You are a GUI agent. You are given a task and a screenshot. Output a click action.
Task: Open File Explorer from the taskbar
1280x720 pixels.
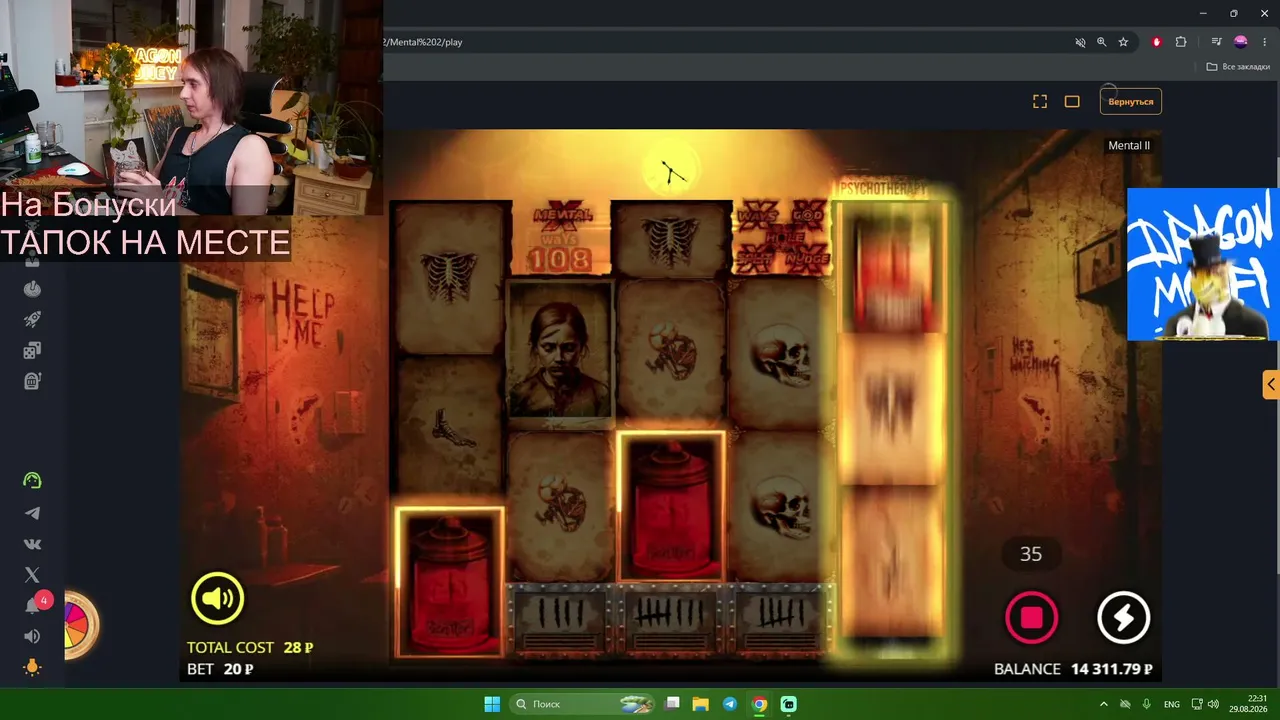[x=701, y=704]
